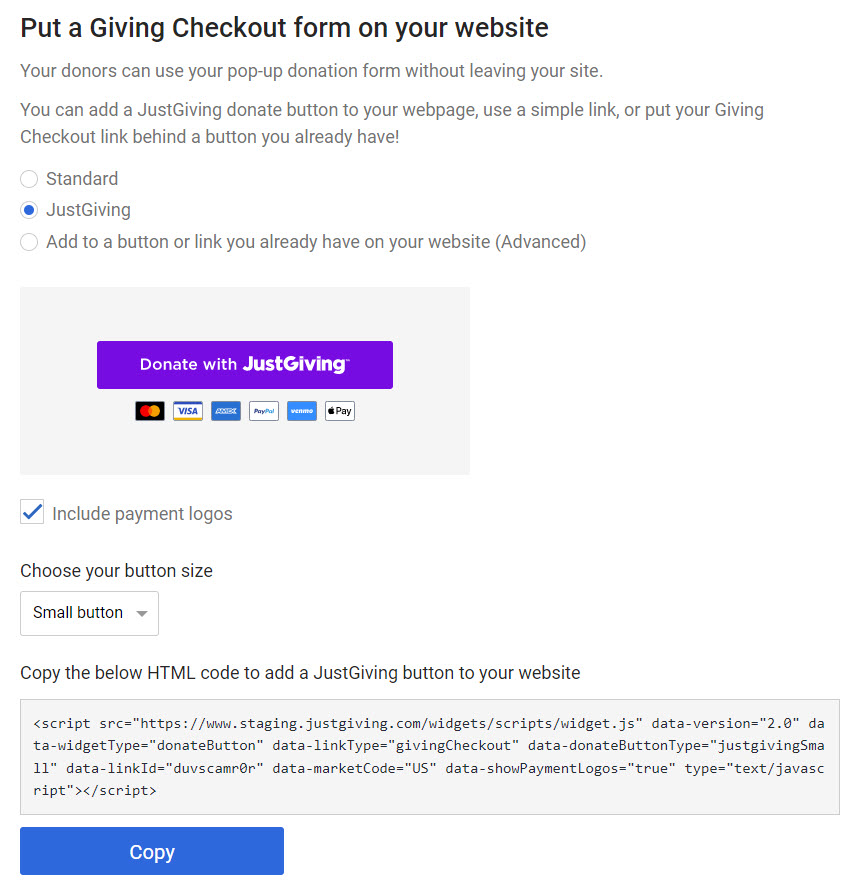Uncheck the Include payment logos checkbox
Image resolution: width=860 pixels, height=891 pixels.
(33, 513)
